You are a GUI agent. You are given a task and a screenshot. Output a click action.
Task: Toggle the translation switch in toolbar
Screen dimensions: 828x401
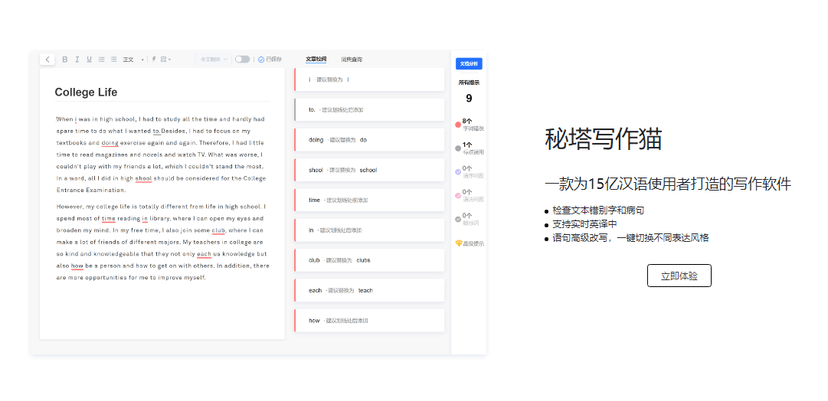[x=242, y=59]
